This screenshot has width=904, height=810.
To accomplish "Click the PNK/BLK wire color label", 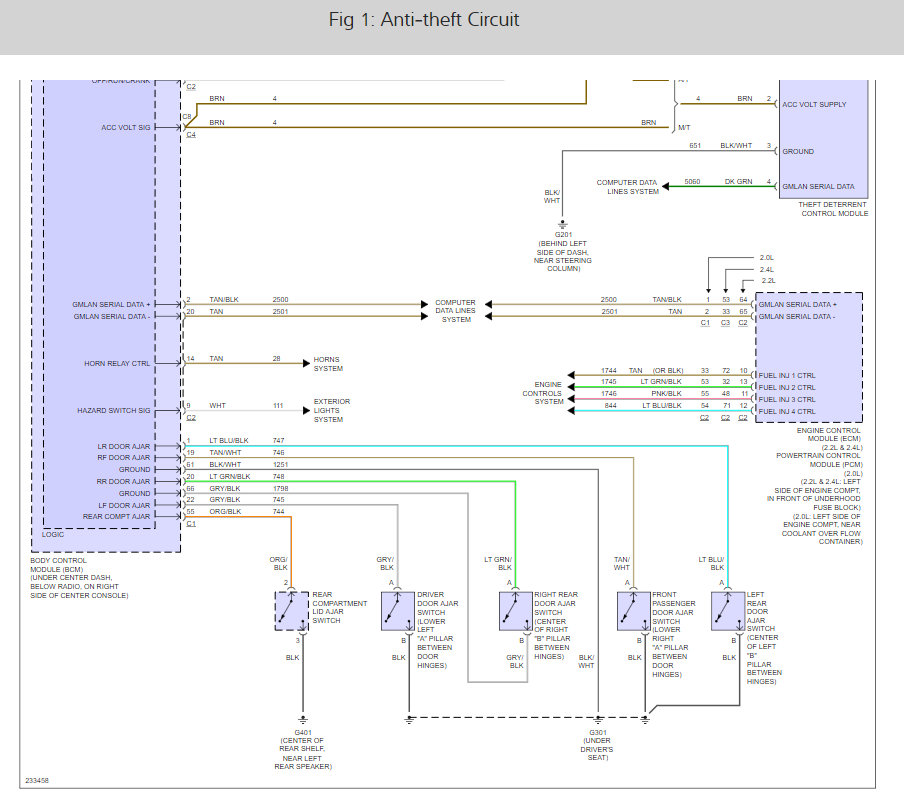I will point(666,394).
